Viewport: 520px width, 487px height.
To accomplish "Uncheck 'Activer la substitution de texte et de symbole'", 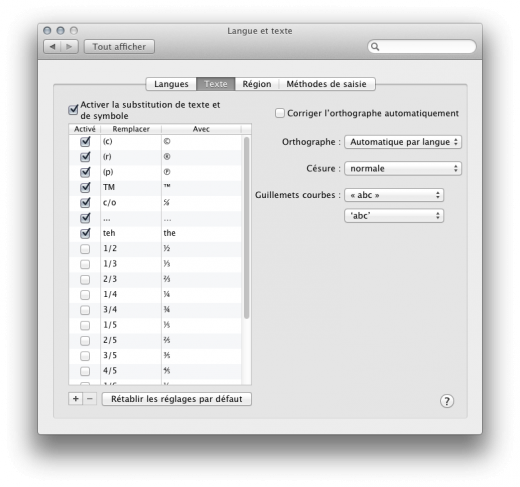I will [x=73, y=110].
